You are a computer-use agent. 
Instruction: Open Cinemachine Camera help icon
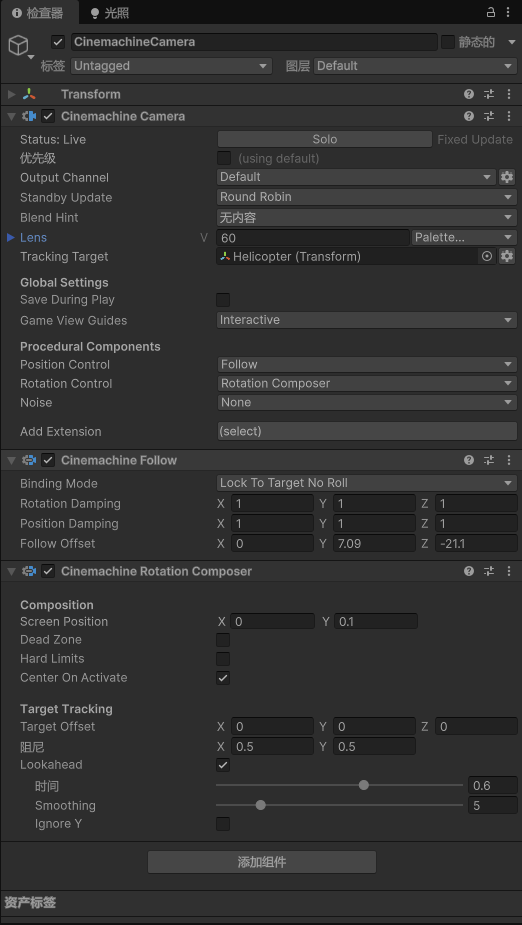click(469, 116)
